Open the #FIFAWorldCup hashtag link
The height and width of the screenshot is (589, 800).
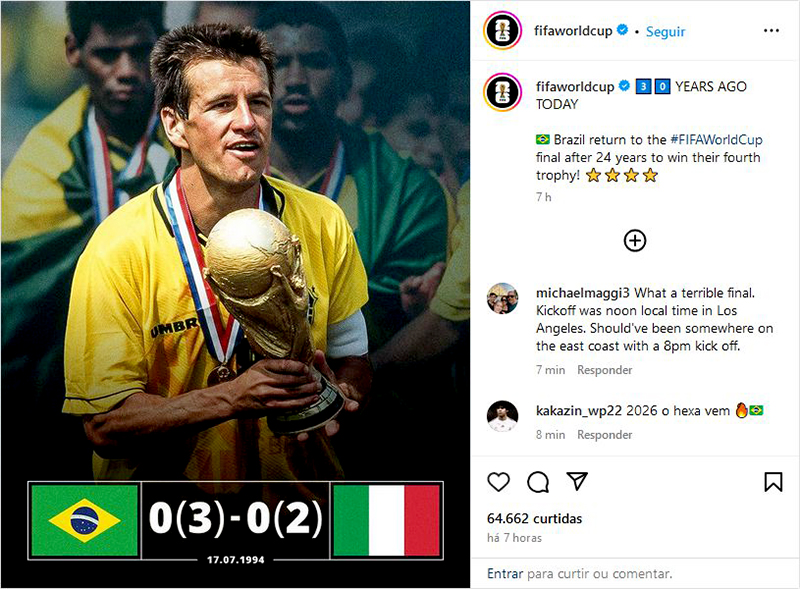tap(715, 140)
